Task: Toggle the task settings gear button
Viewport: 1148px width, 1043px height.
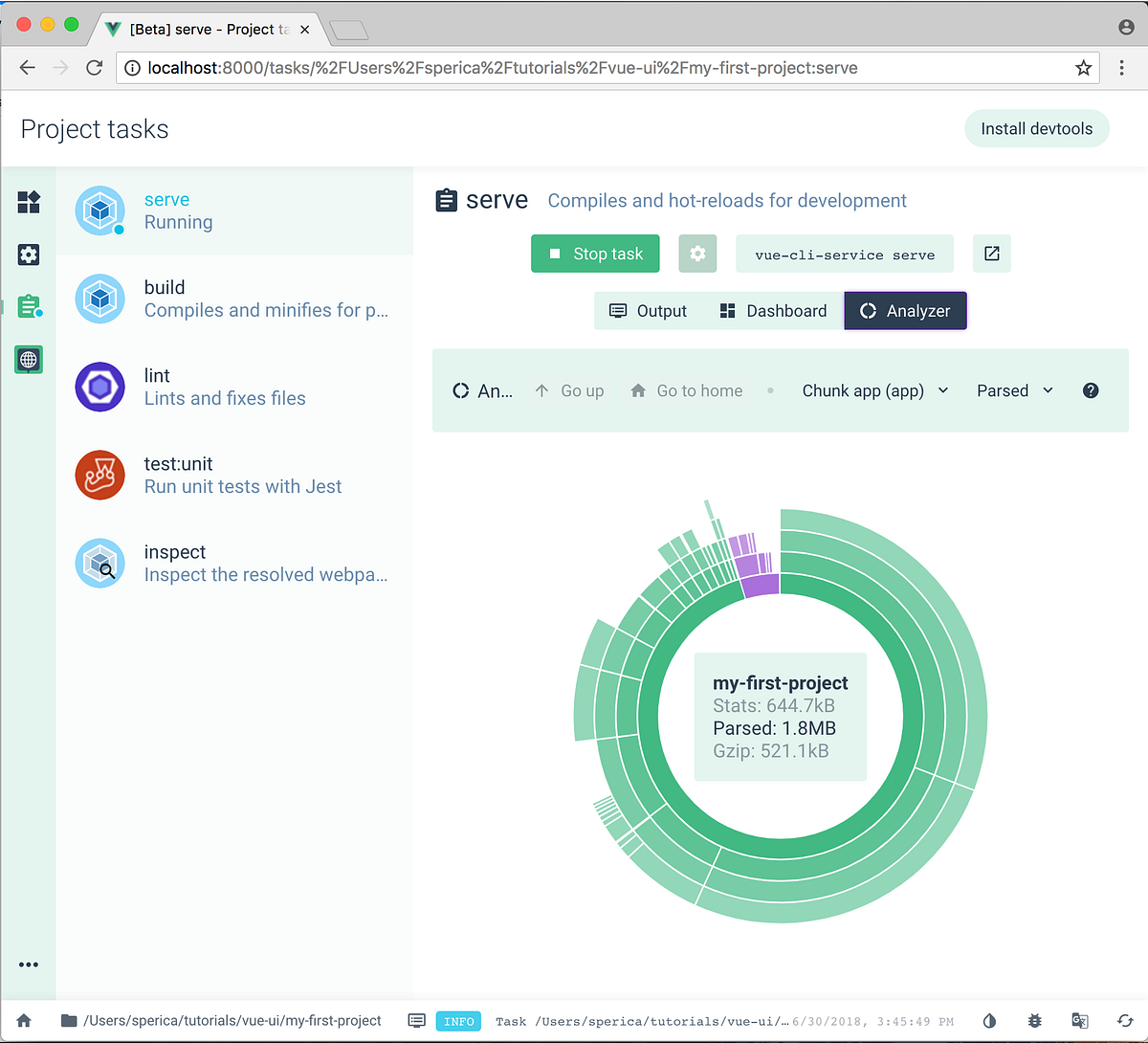Action: pos(697,254)
